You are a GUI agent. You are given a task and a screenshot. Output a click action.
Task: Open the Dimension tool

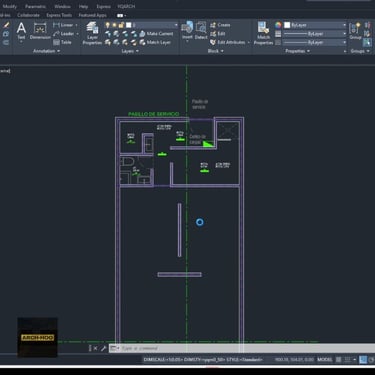[x=40, y=31]
